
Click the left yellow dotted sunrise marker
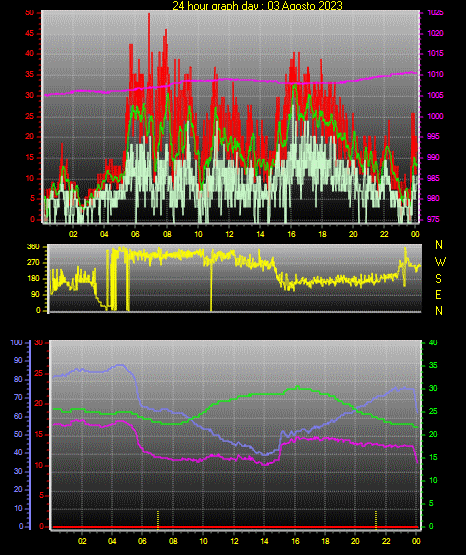[158, 520]
